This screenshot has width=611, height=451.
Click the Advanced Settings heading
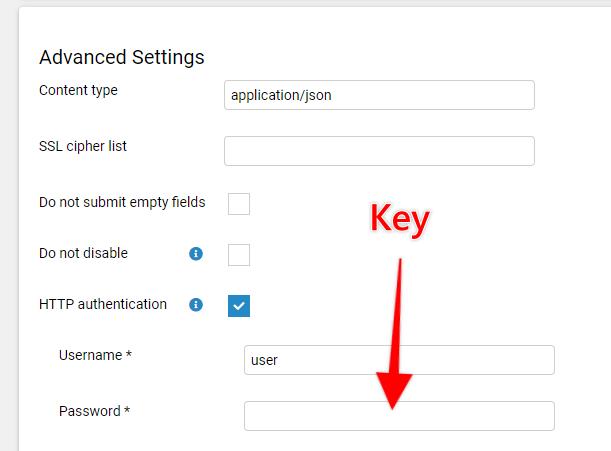(x=122, y=57)
